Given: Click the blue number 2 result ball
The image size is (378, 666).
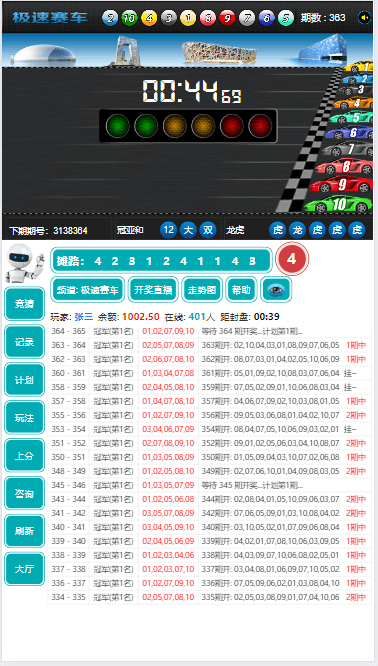Looking at the screenshot, I should pos(110,18).
